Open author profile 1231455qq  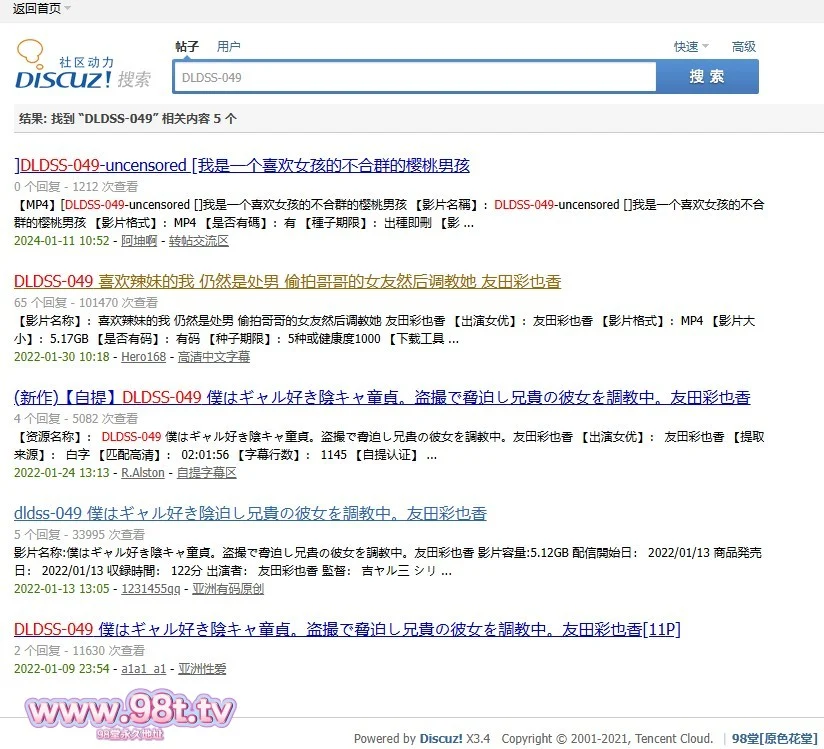point(151,589)
